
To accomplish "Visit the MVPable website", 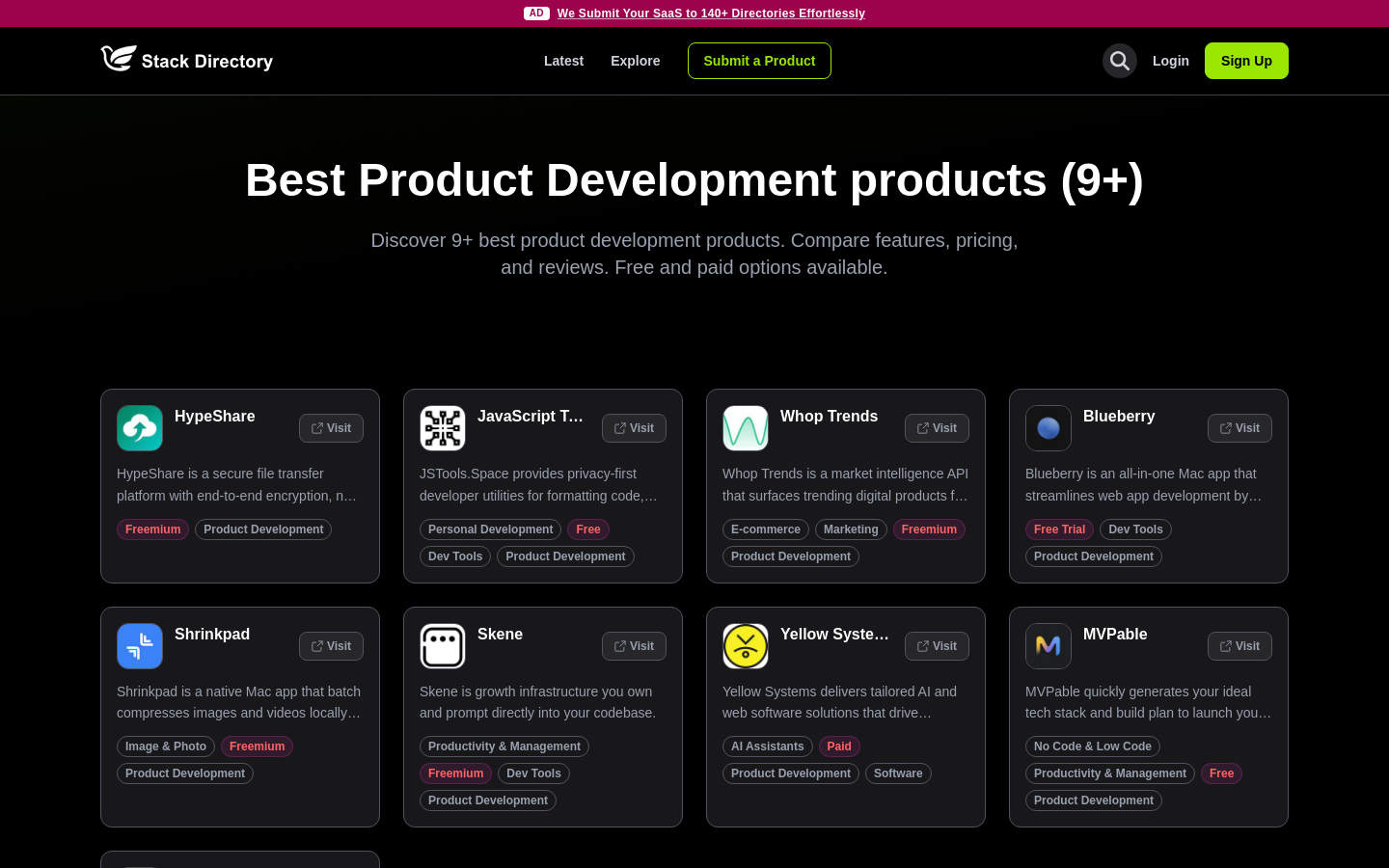I will click(x=1239, y=646).
